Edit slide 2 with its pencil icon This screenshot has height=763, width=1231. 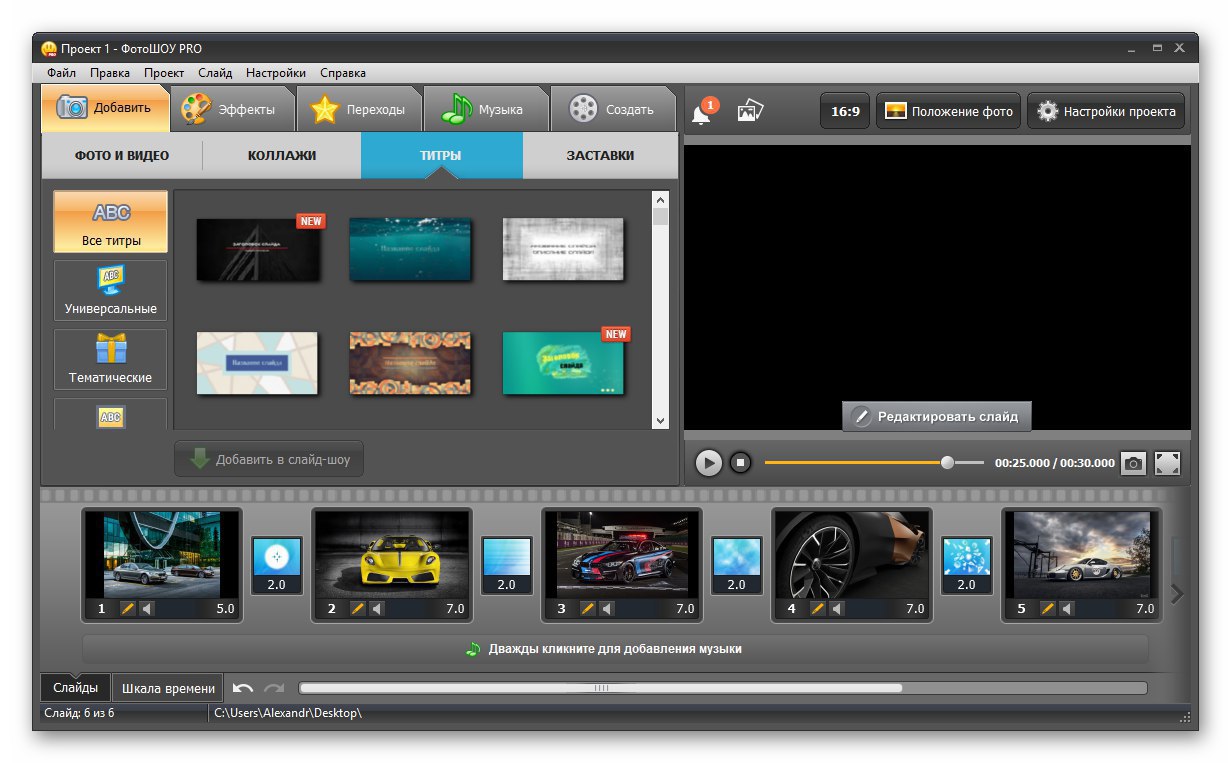pyautogui.click(x=358, y=608)
